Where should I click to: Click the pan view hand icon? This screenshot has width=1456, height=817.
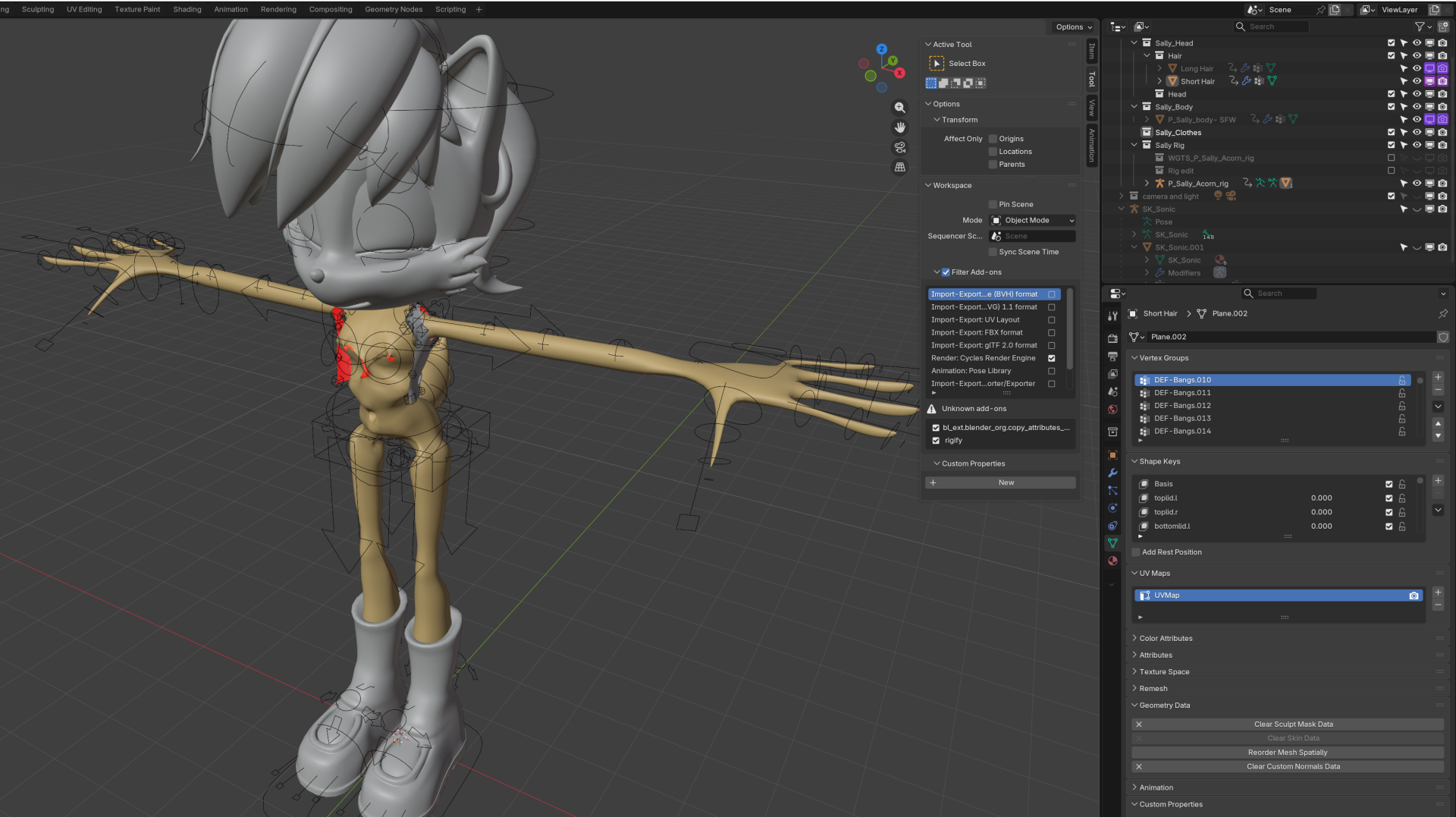click(x=900, y=127)
